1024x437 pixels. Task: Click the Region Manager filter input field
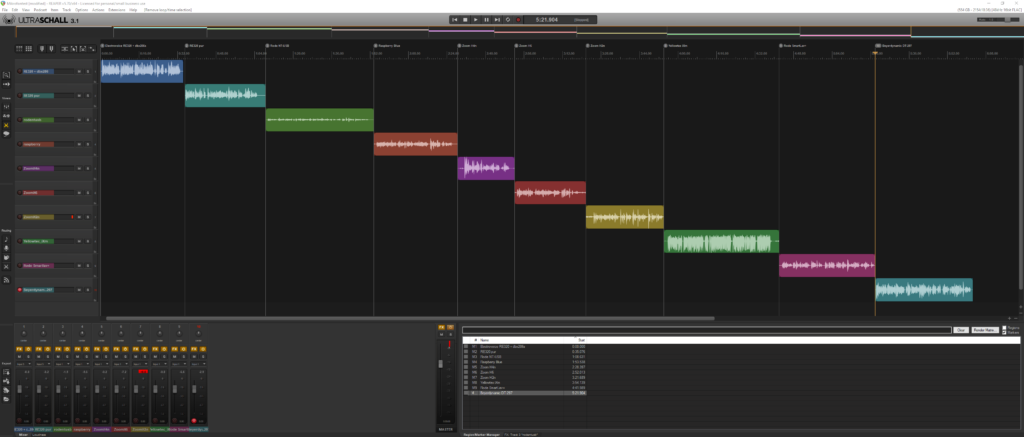(707, 330)
